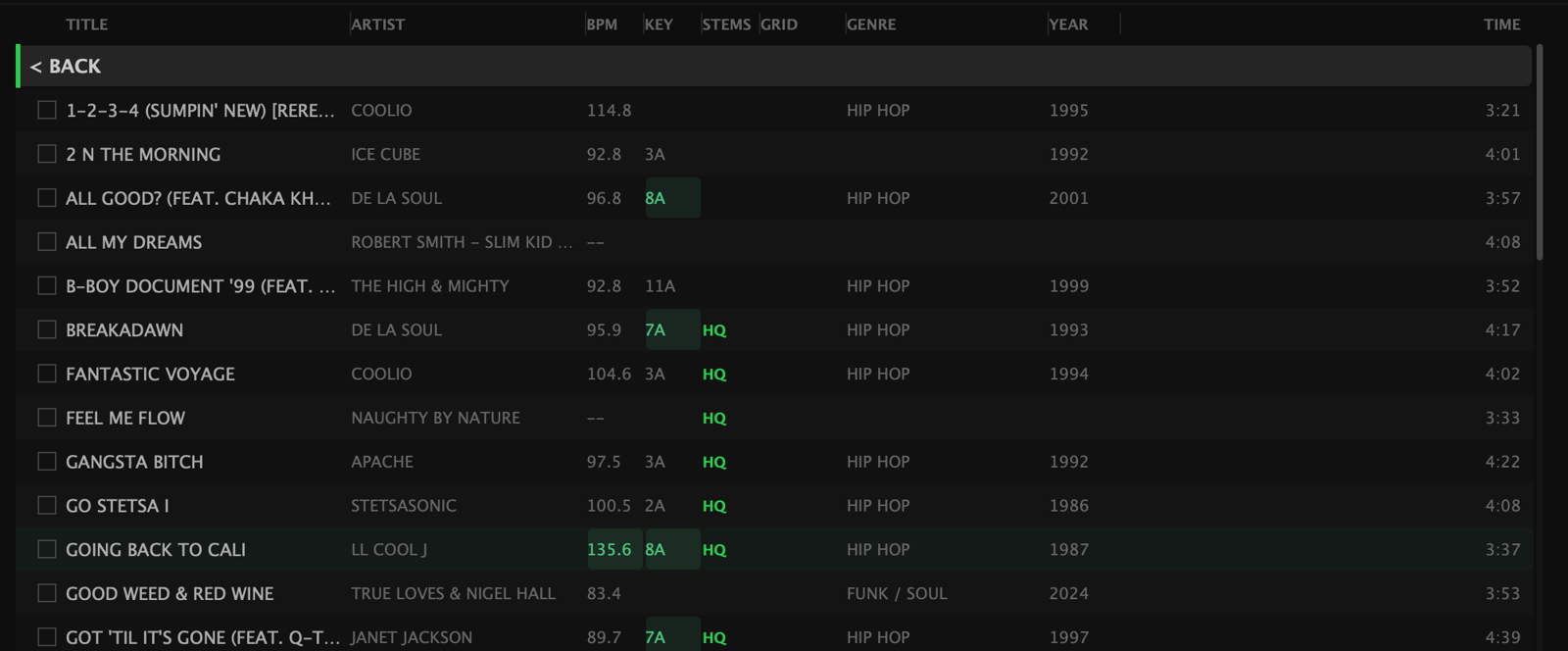
Task: Go back using the < BACK row
Action: click(x=774, y=66)
